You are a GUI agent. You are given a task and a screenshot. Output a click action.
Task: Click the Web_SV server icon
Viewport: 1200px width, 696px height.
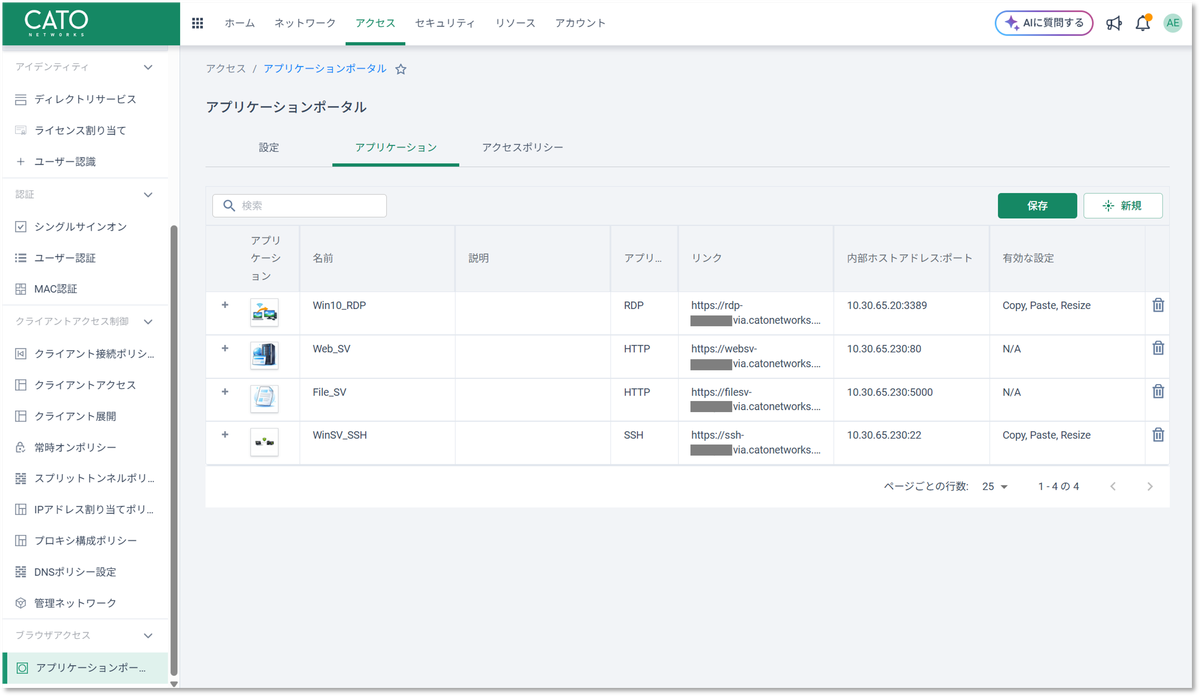(264, 356)
